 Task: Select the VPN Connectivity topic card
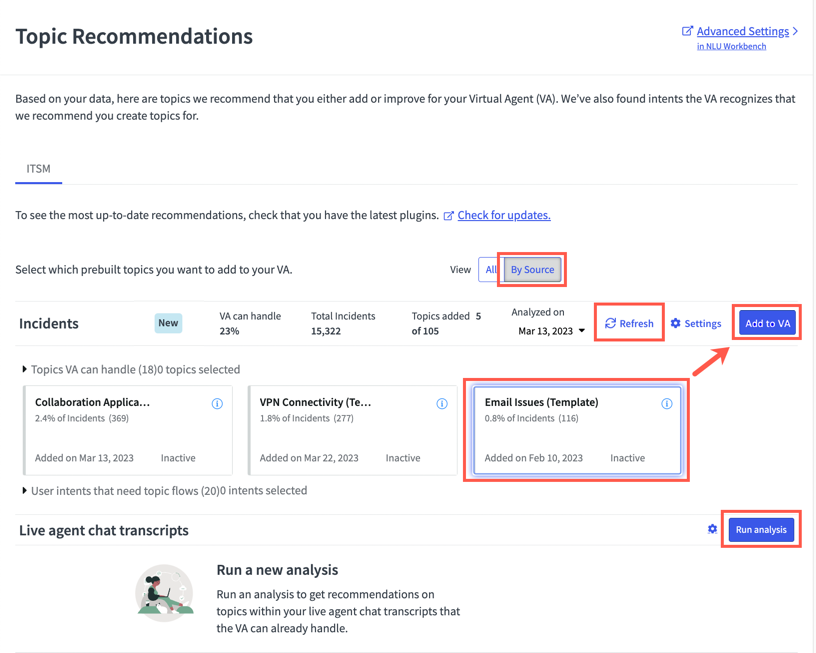[x=353, y=430]
